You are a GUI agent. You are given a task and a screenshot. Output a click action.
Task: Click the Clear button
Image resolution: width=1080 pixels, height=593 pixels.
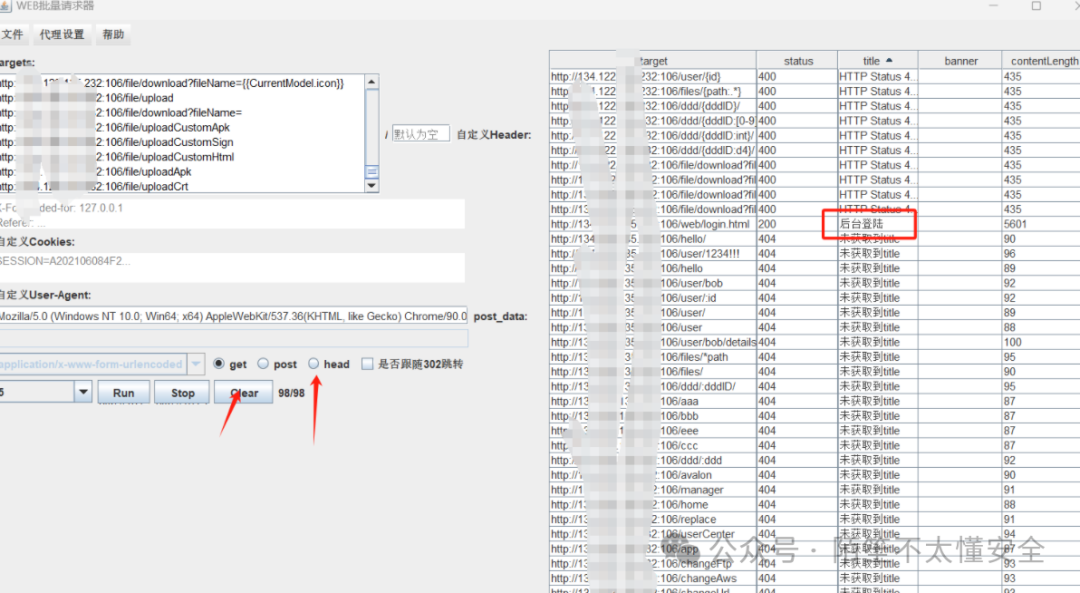coord(244,393)
